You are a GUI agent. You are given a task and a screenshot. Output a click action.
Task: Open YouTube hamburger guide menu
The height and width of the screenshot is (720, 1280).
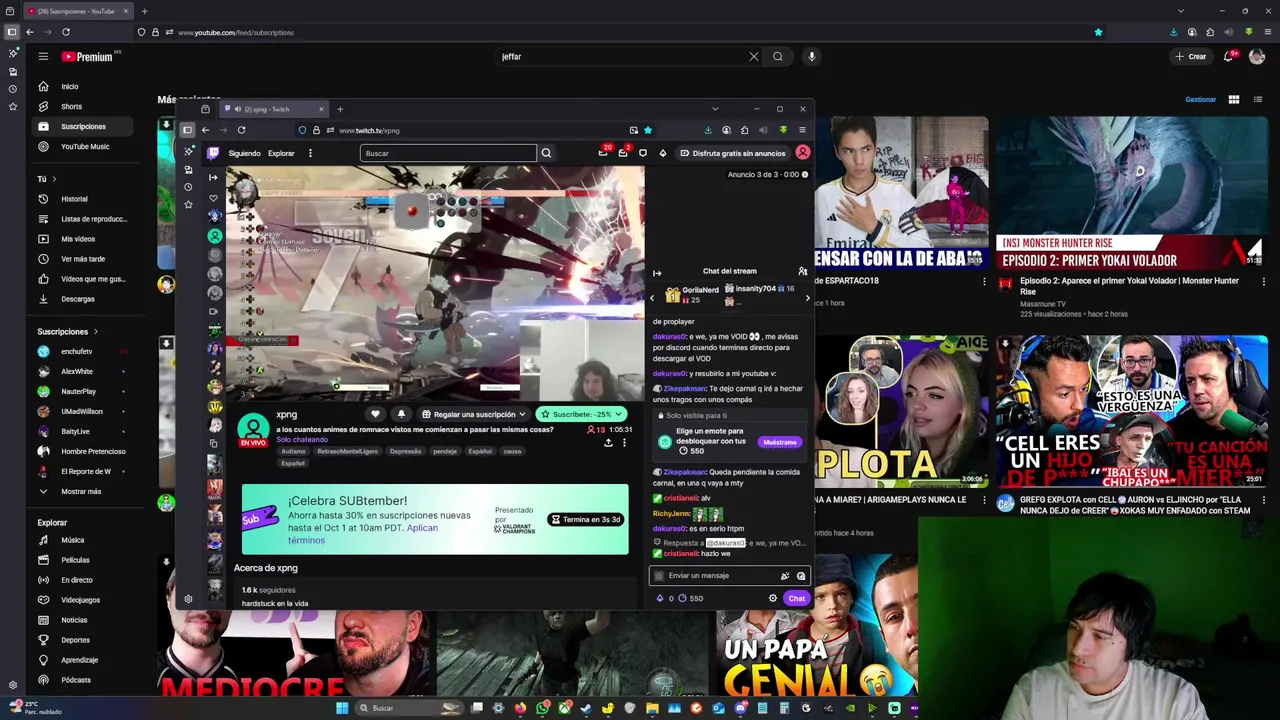[x=43, y=57]
